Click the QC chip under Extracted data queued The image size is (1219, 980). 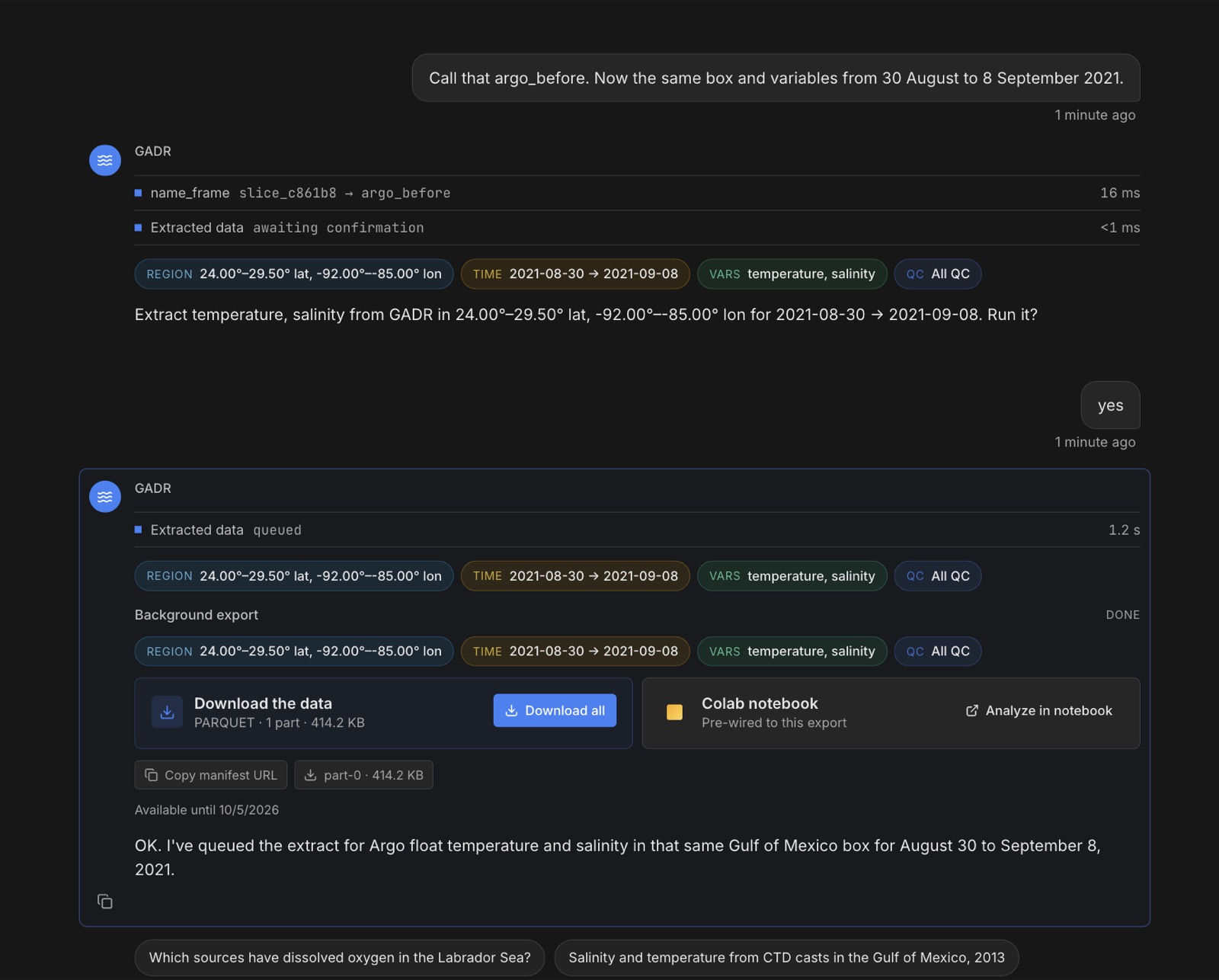tap(938, 576)
